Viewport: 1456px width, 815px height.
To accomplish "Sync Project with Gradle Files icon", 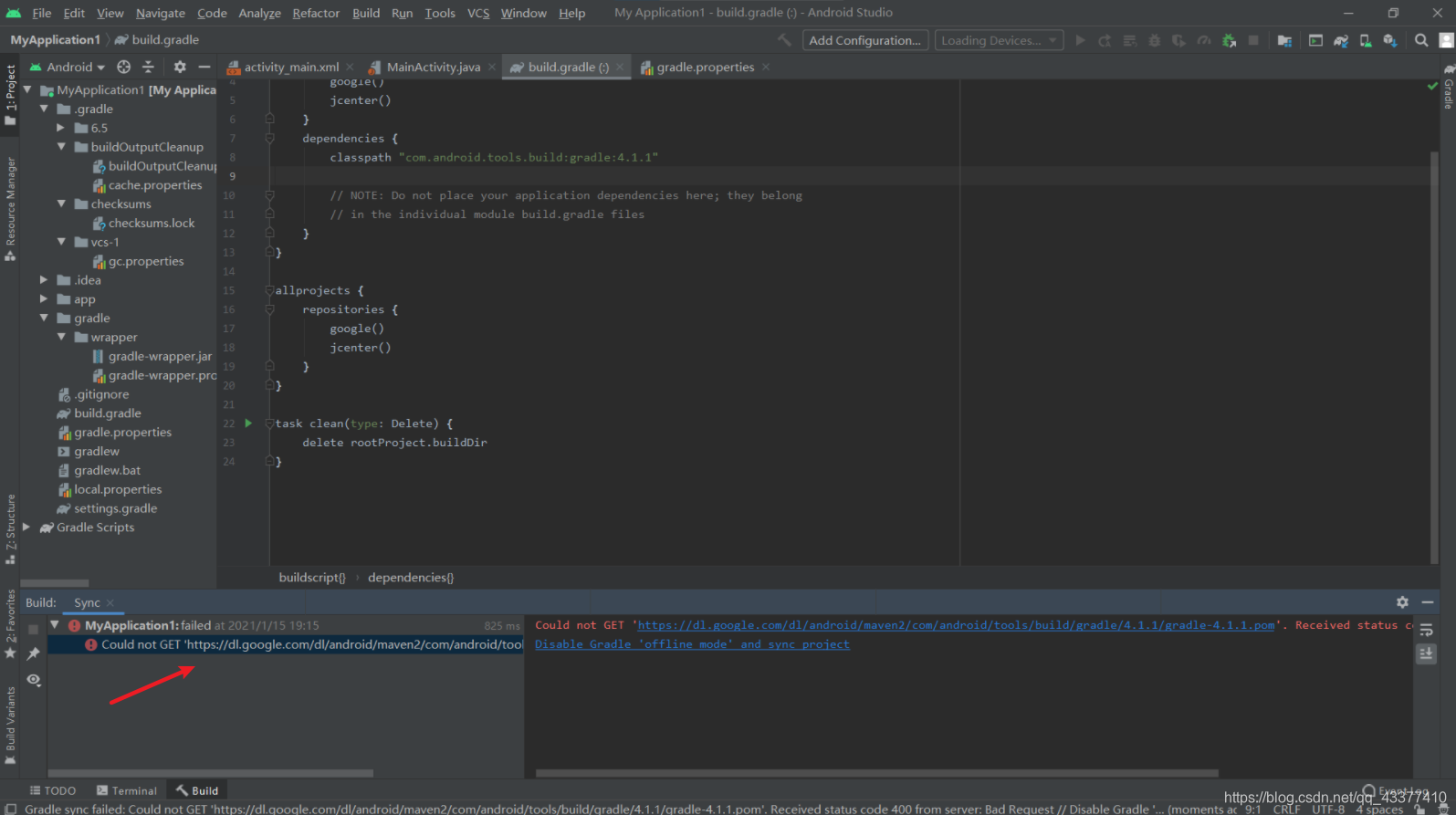I will (1340, 40).
